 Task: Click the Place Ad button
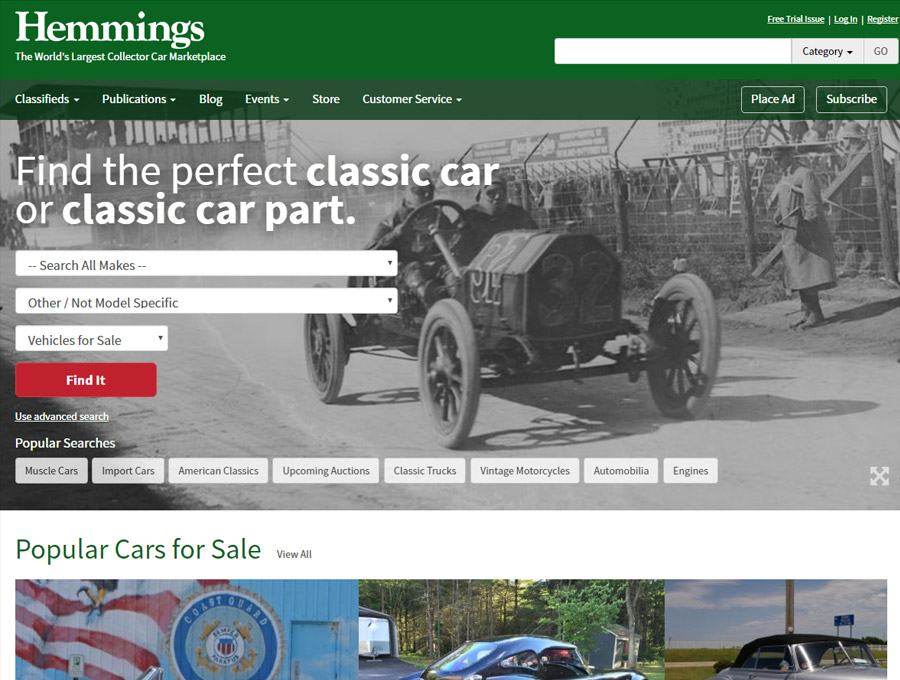tap(773, 99)
